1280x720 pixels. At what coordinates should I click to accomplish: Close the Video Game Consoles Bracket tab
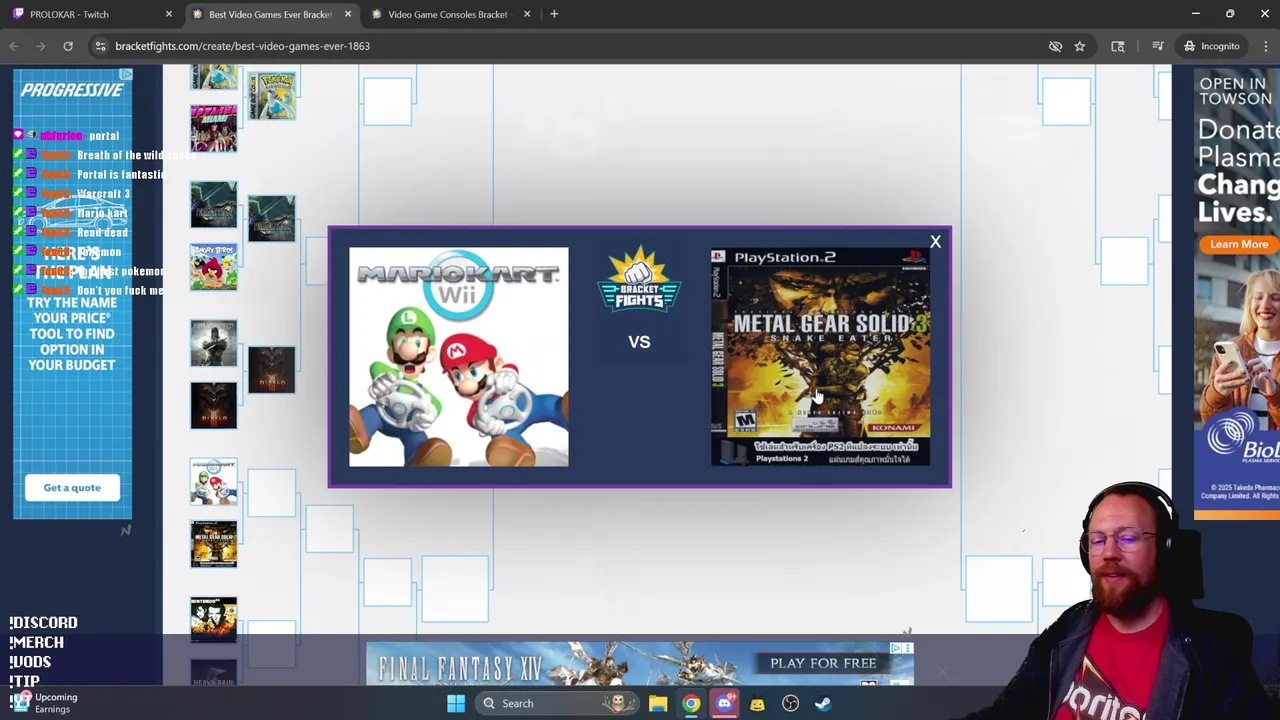tap(525, 14)
